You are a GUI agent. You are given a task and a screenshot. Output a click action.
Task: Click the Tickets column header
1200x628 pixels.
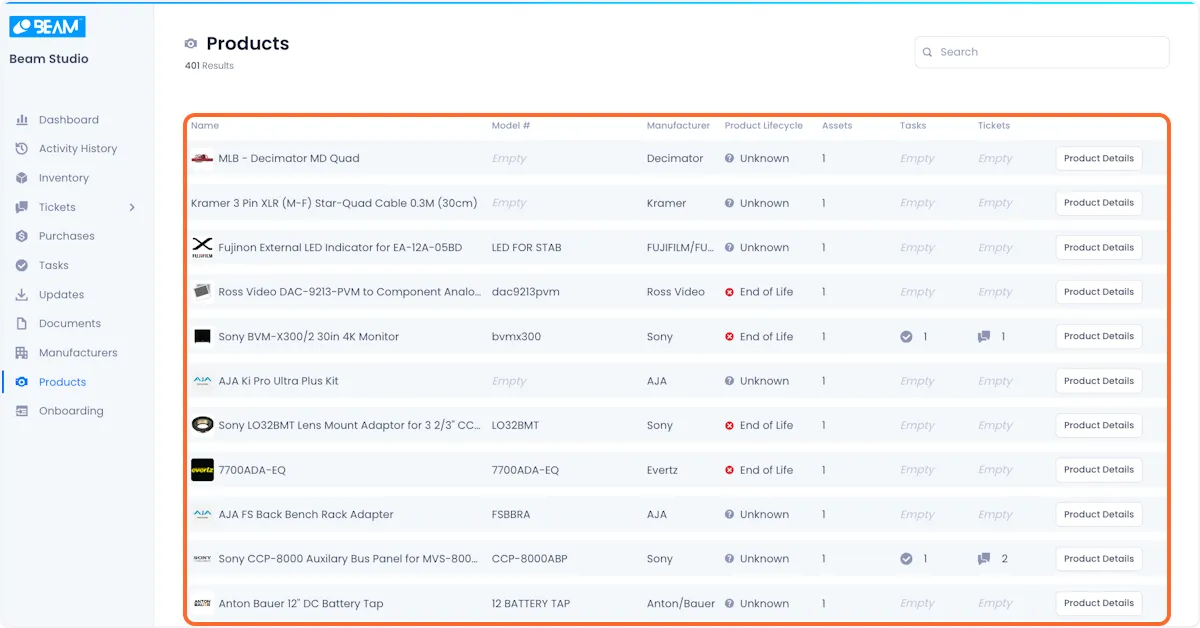tap(994, 126)
